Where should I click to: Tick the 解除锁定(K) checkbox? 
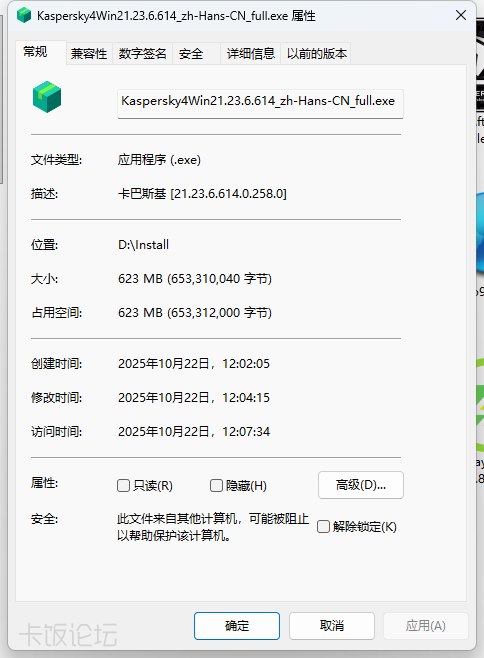tap(323, 526)
